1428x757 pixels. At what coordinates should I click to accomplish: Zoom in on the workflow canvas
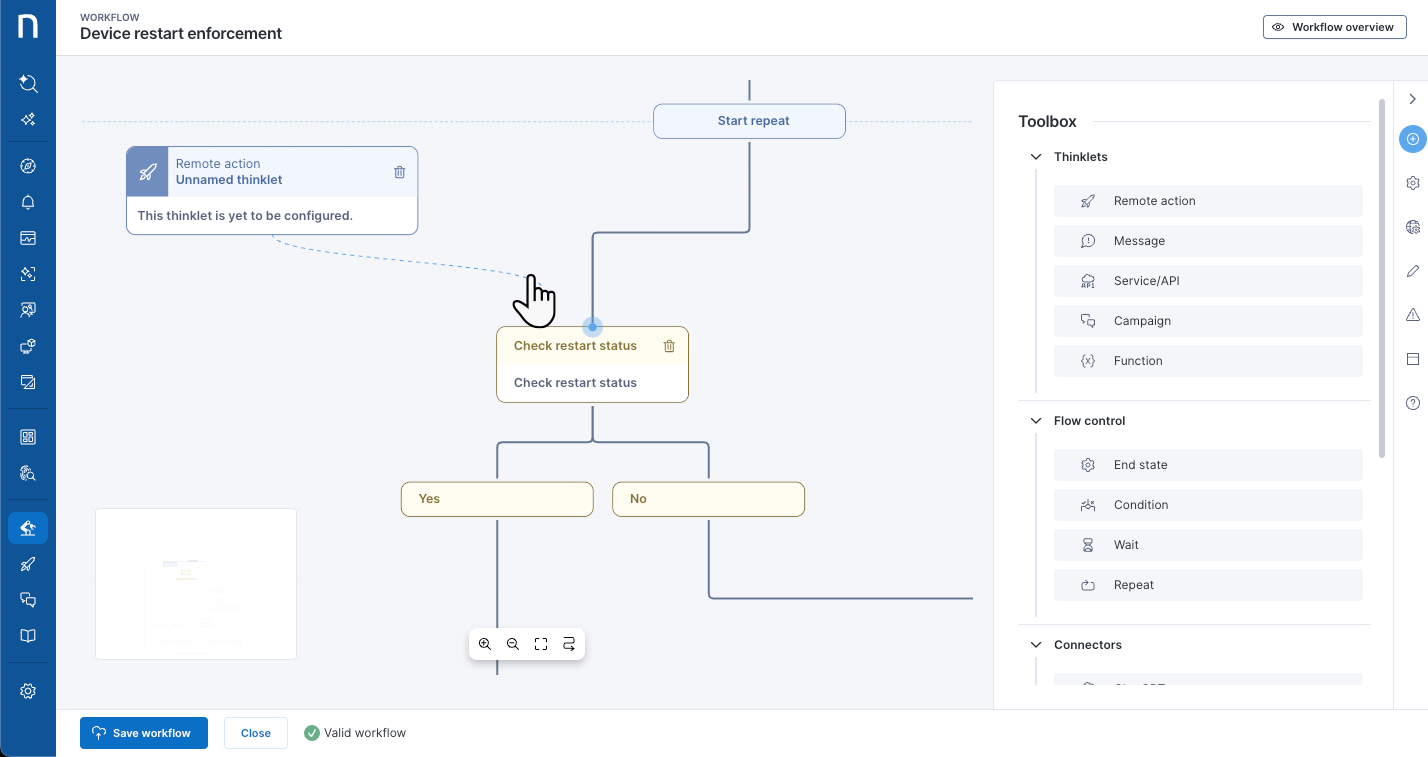485,644
